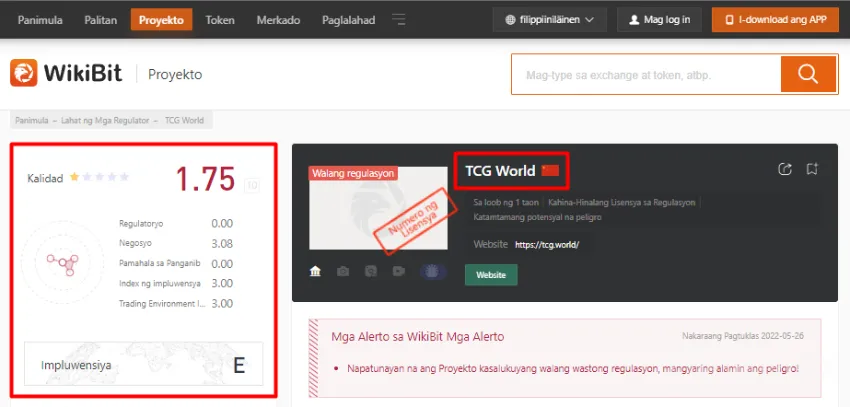The height and width of the screenshot is (407, 850).
Task: Click the share icon
Action: (x=784, y=169)
